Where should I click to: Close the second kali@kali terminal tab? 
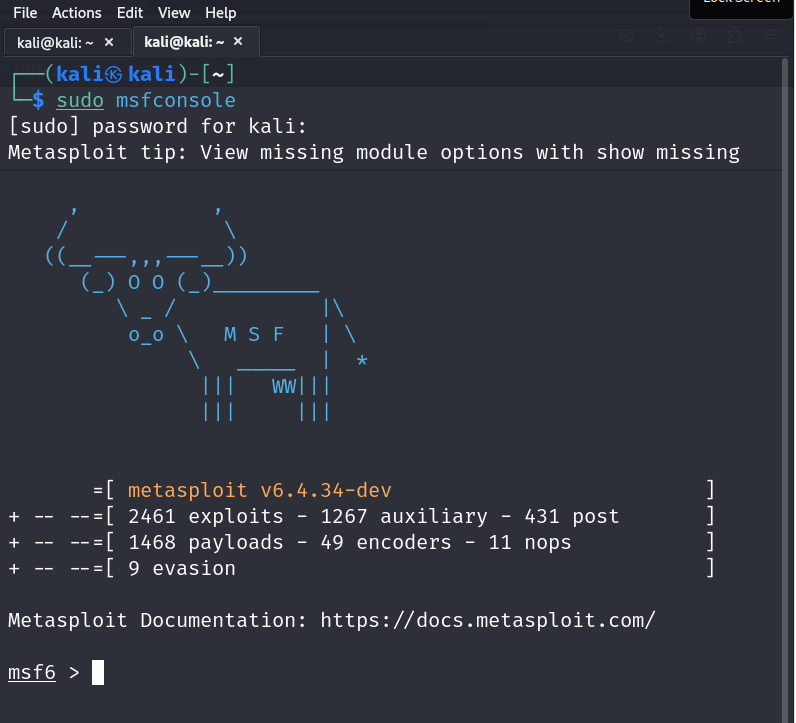click(x=238, y=42)
